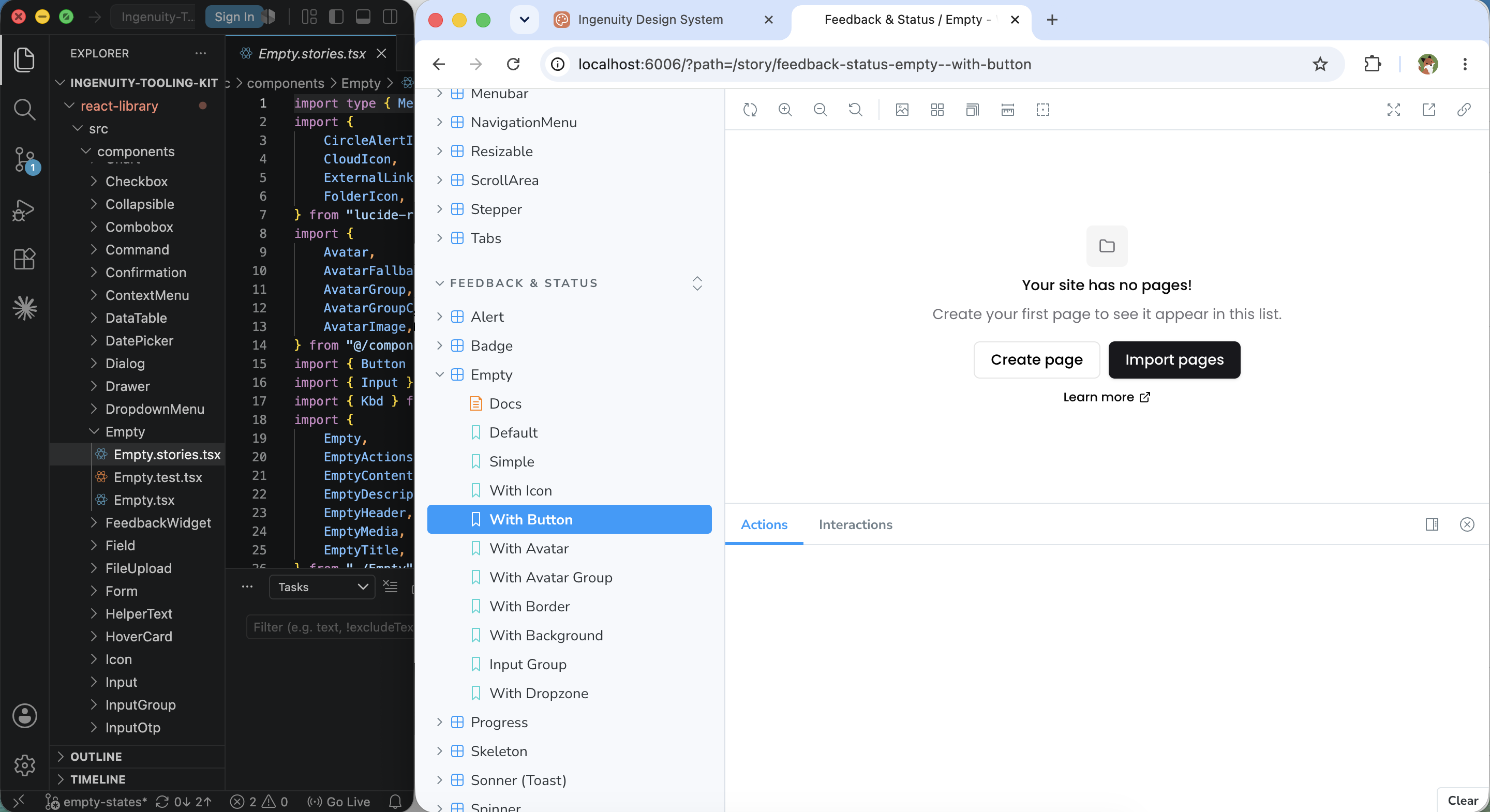Image resolution: width=1490 pixels, height=812 pixels.
Task: Copy the story canvas link
Action: (1464, 109)
